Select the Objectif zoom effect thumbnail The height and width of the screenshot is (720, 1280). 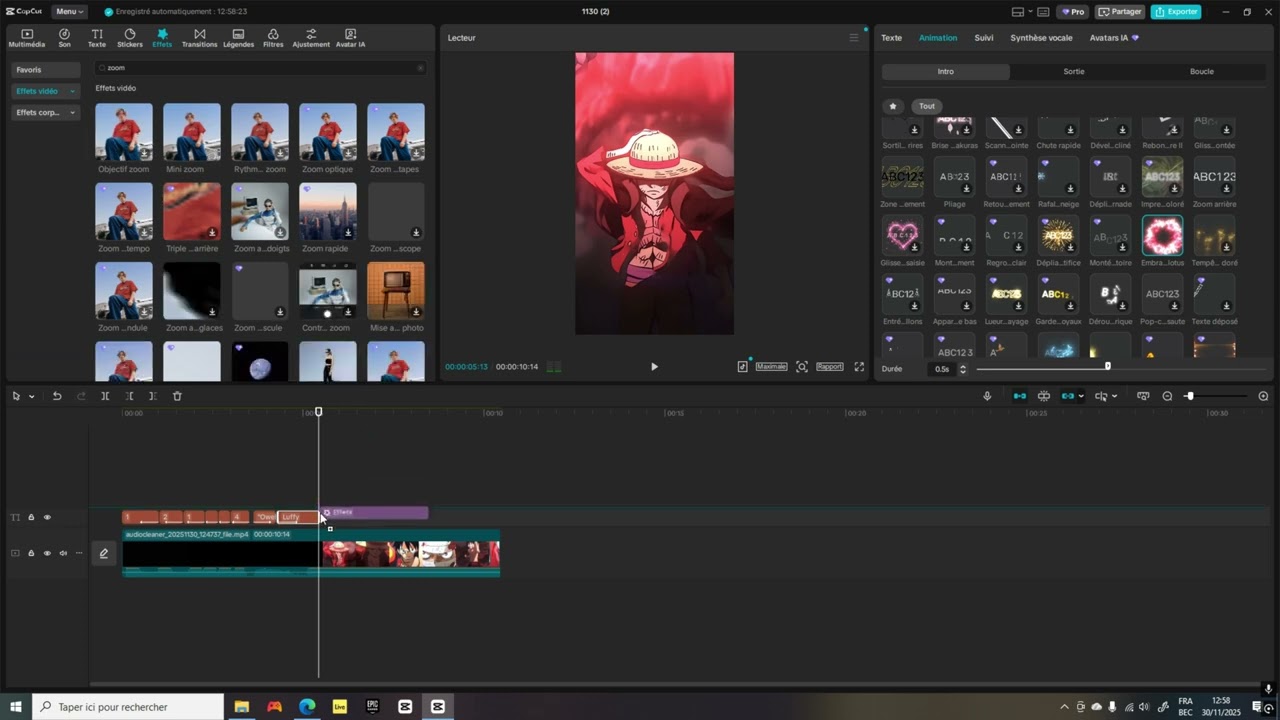click(124, 132)
